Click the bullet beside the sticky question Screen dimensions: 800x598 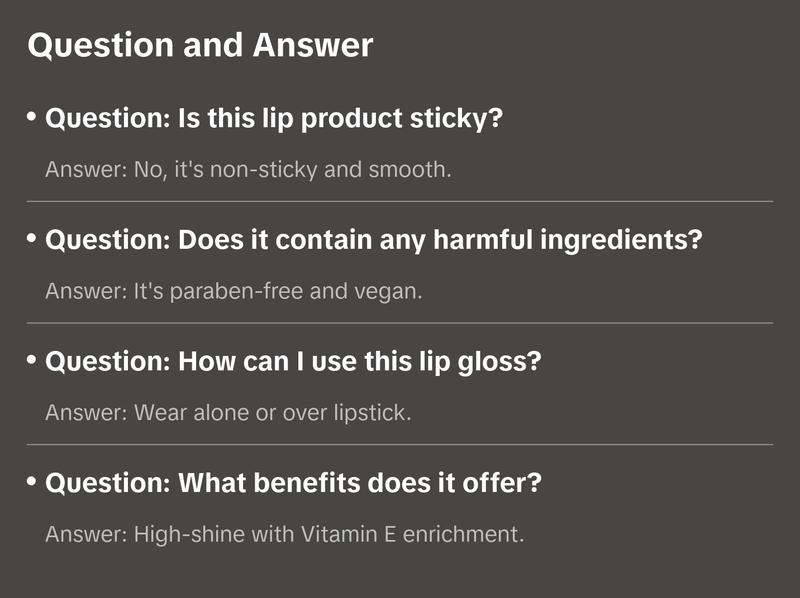point(32,117)
